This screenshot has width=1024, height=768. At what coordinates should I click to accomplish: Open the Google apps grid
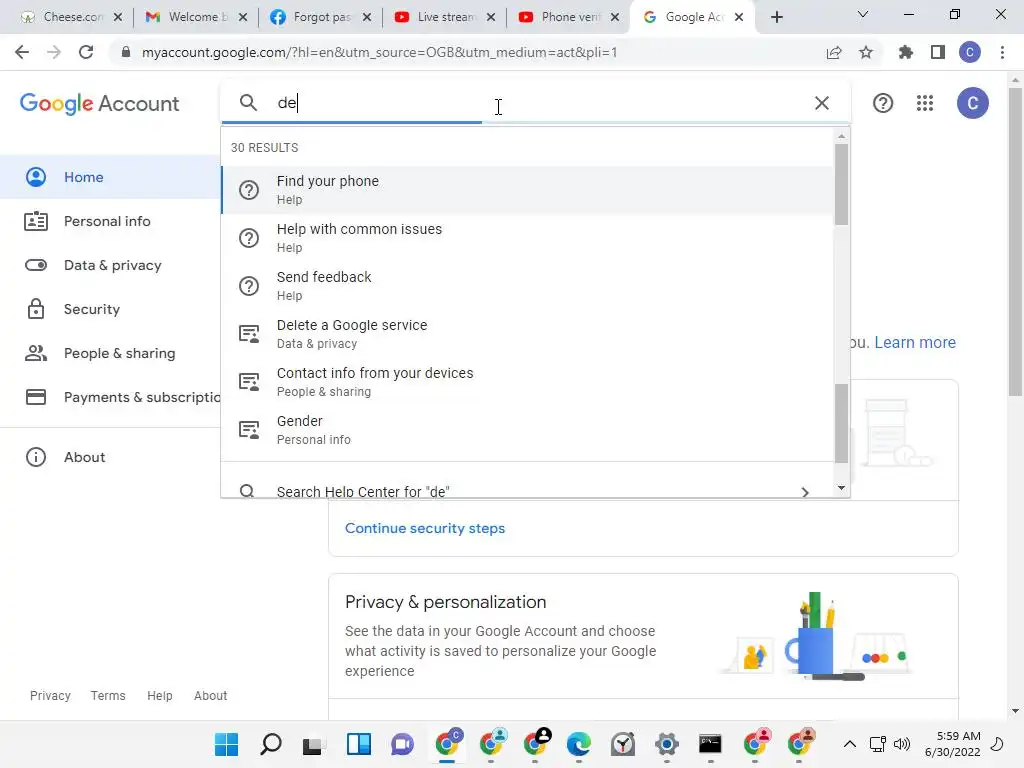(x=925, y=103)
